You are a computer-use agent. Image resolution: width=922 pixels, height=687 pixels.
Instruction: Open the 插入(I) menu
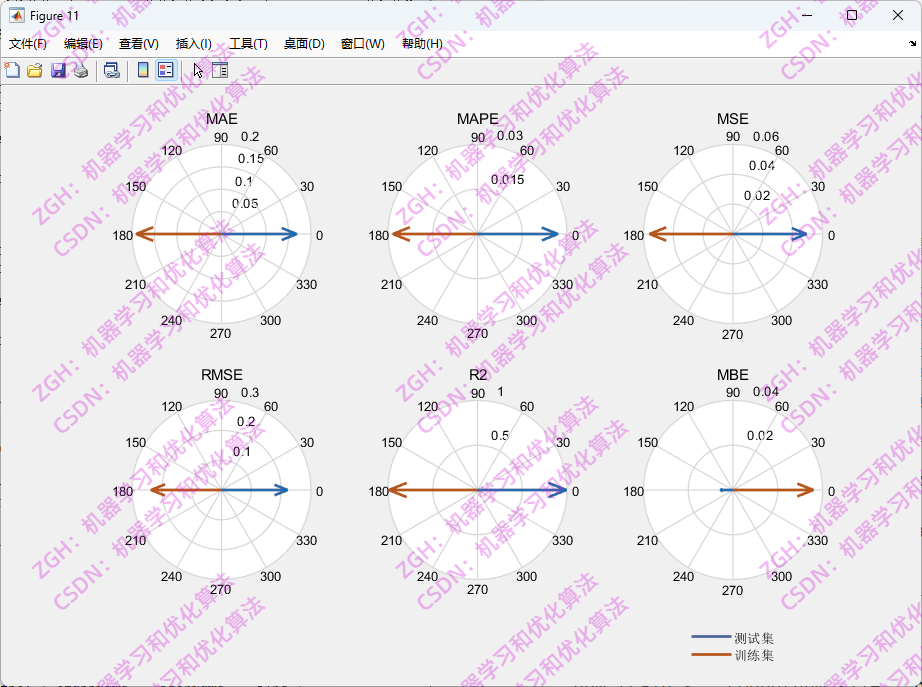tap(193, 44)
